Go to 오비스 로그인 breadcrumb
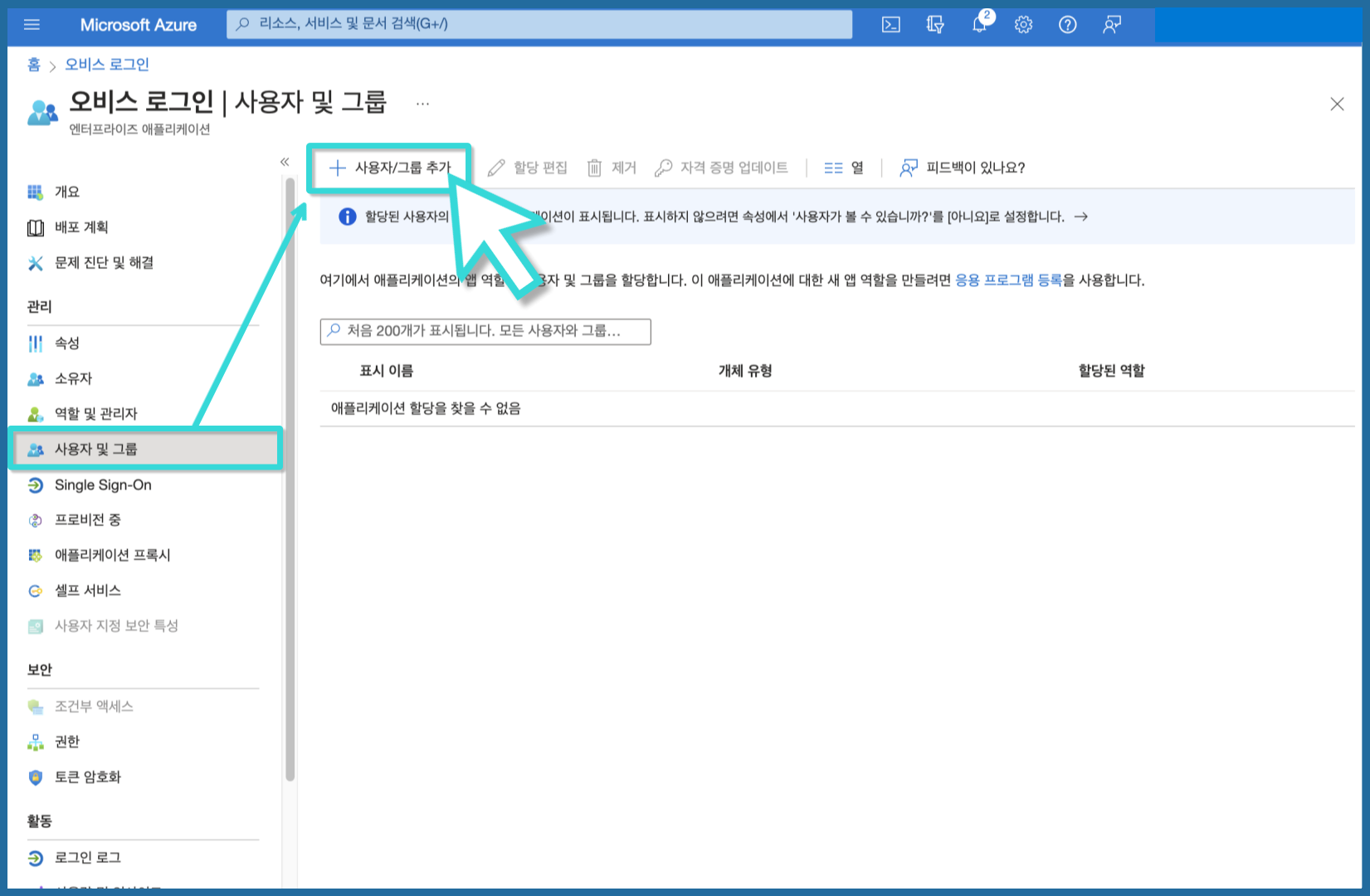This screenshot has width=1370, height=896. point(107,65)
